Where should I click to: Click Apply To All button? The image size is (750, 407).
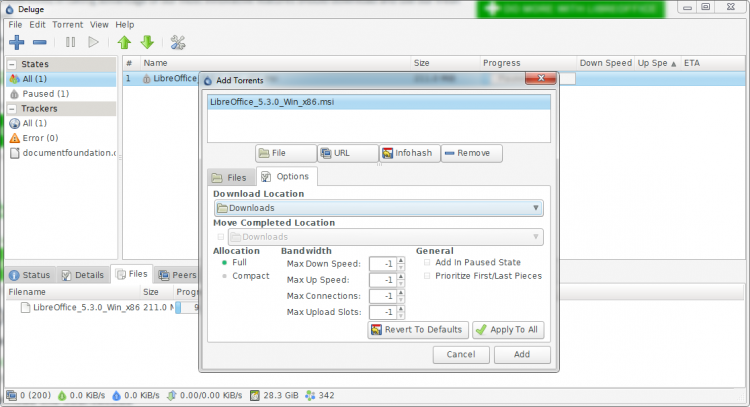508,330
